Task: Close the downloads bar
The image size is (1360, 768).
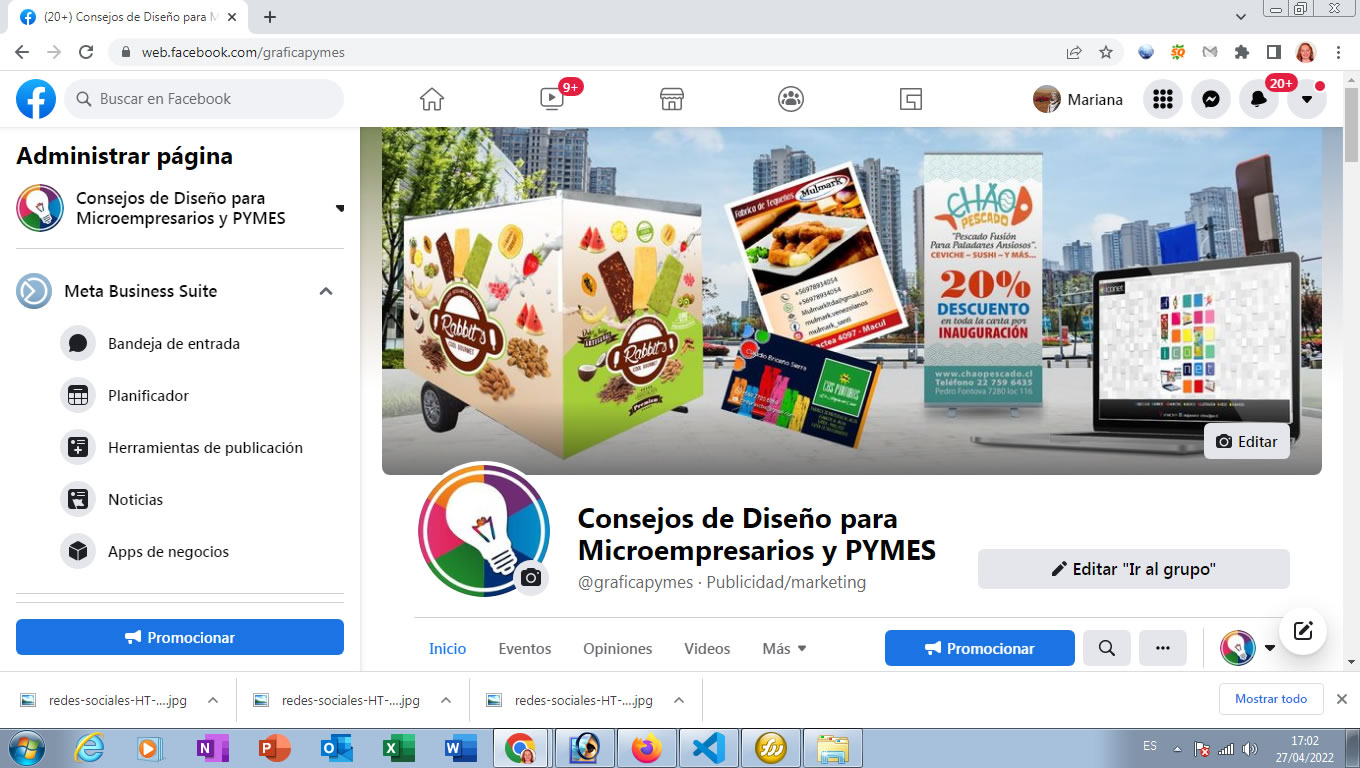Action: pyautogui.click(x=1342, y=699)
